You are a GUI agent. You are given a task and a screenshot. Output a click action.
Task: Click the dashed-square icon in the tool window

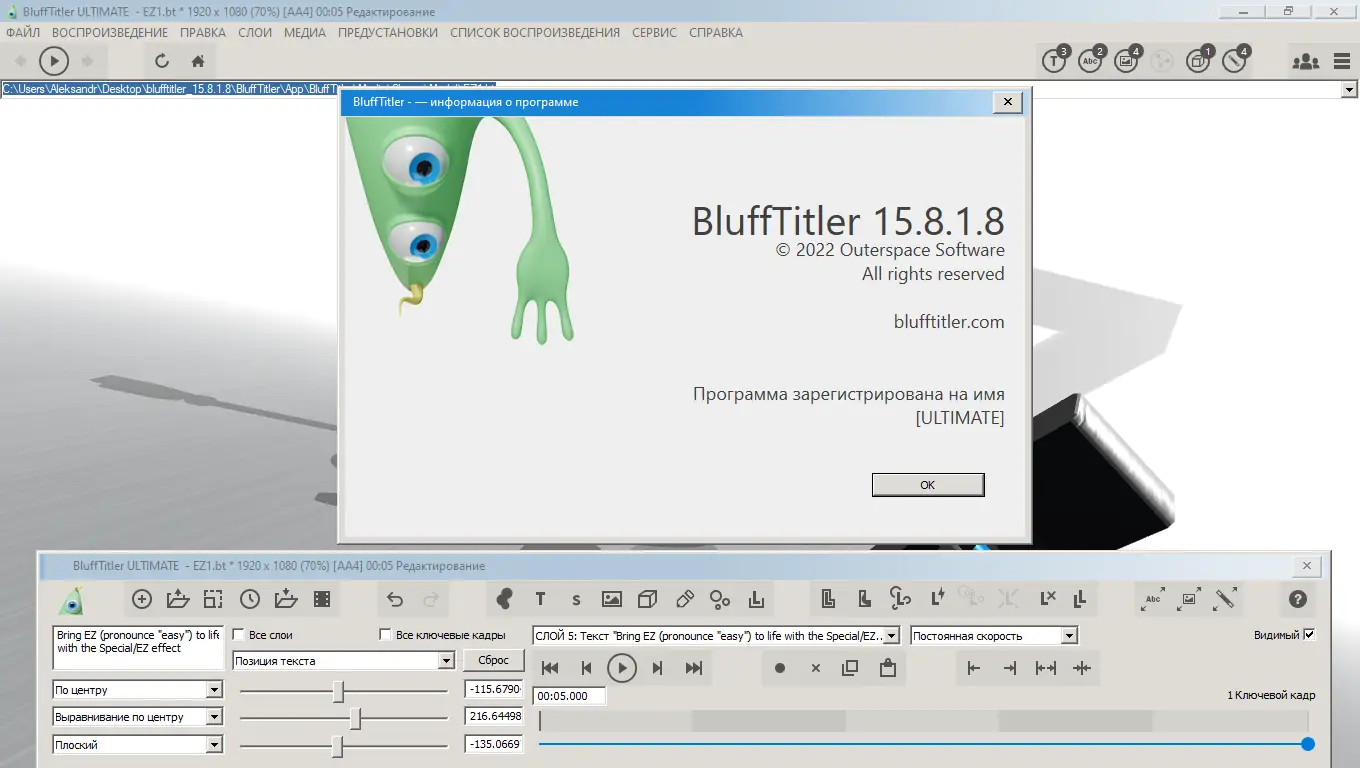click(213, 599)
